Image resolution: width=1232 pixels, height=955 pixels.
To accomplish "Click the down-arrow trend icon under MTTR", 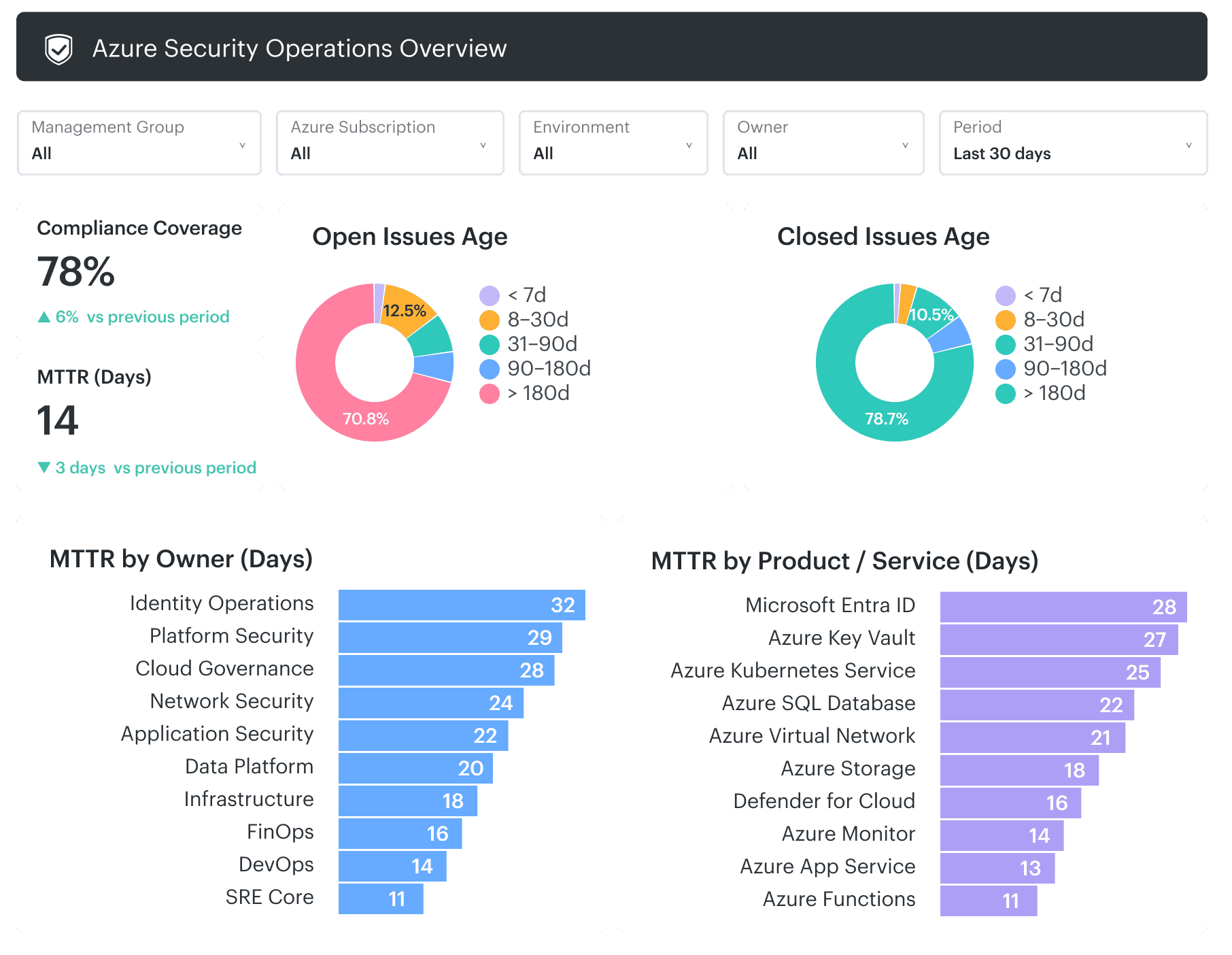I will pos(44,467).
